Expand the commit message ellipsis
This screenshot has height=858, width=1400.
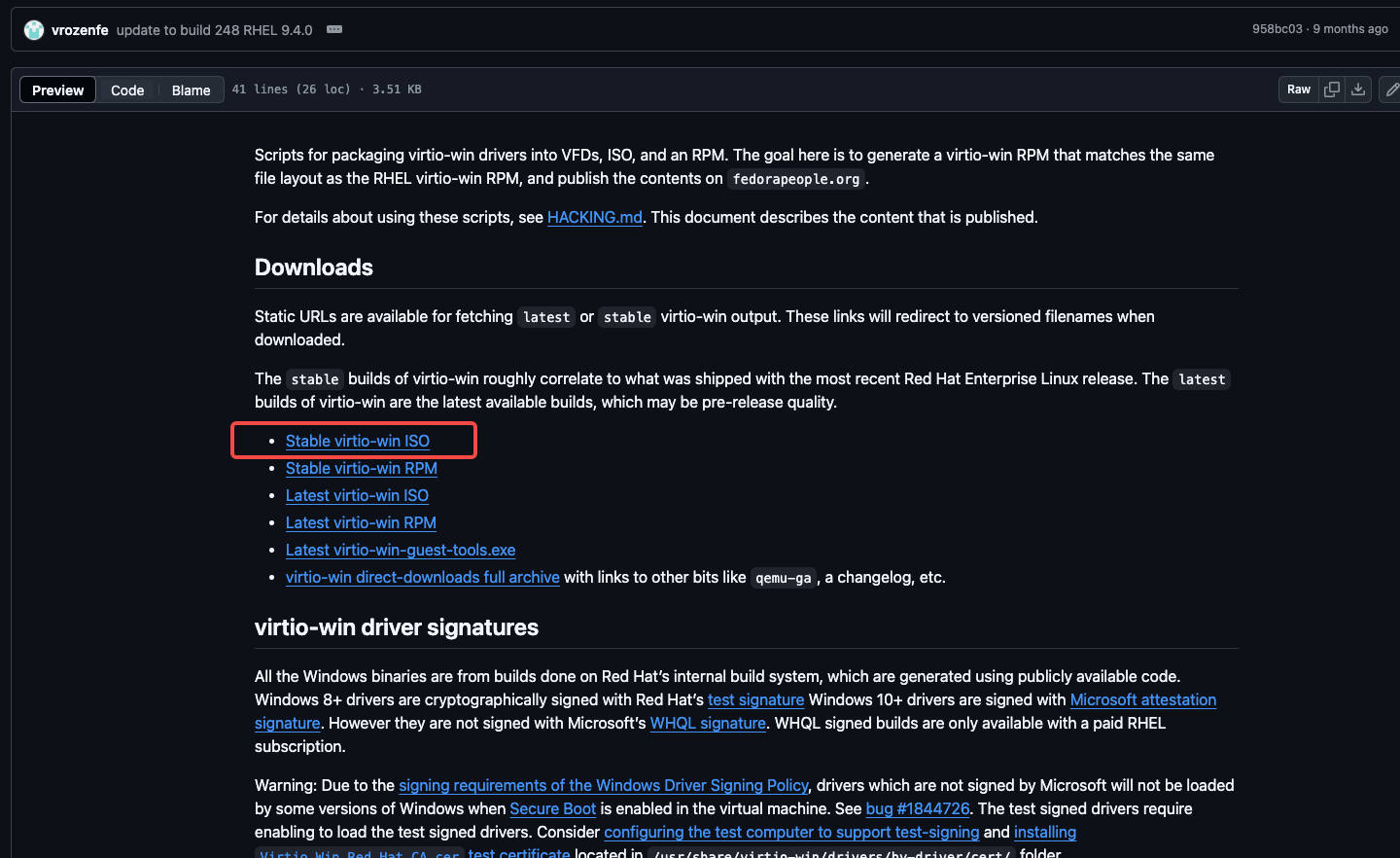pos(334,29)
